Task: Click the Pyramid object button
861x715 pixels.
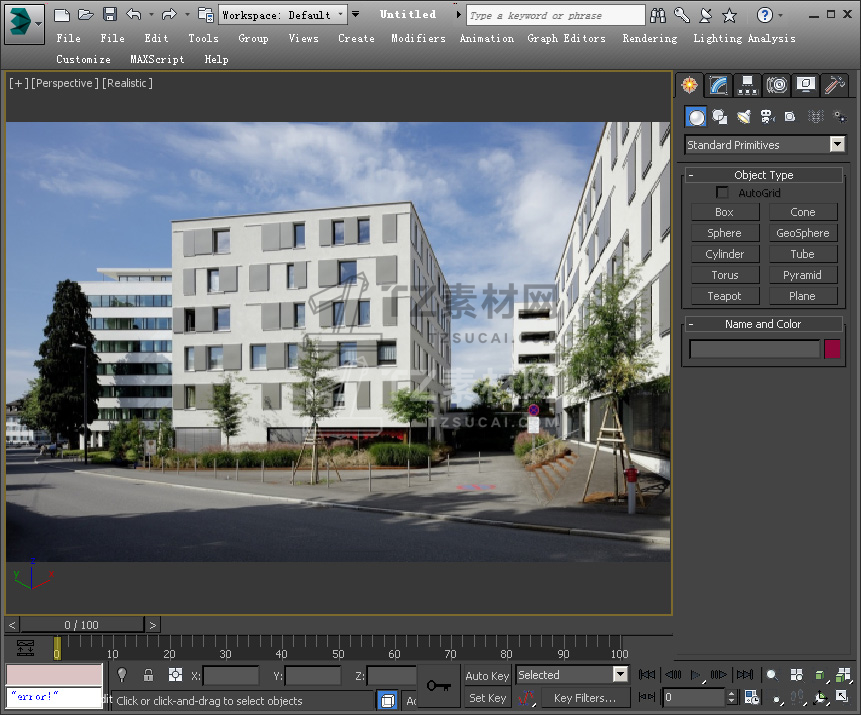Action: pos(803,275)
